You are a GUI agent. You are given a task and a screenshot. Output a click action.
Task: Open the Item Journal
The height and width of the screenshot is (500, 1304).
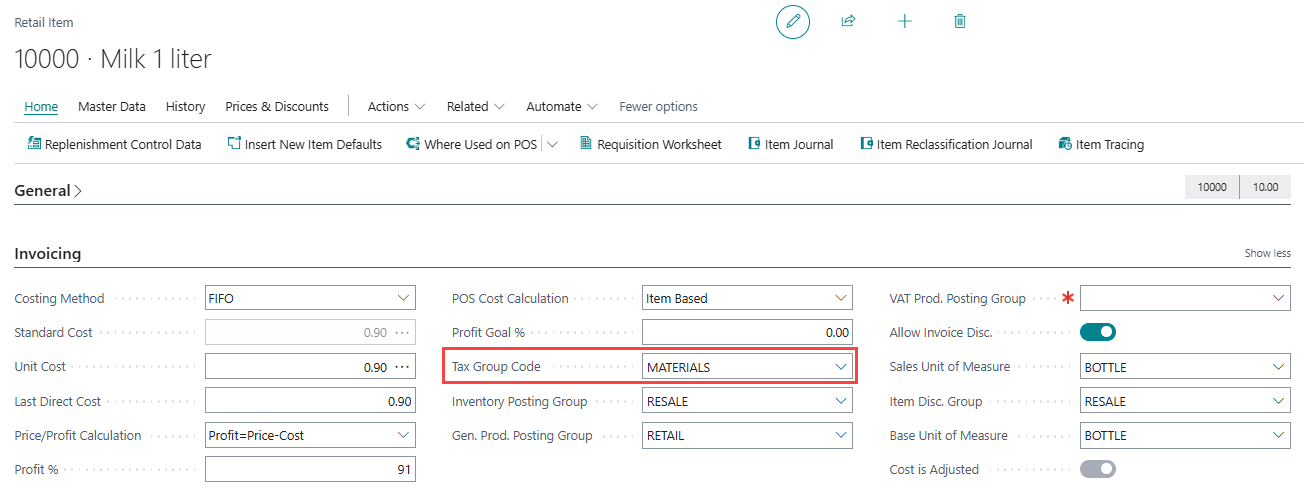790,144
